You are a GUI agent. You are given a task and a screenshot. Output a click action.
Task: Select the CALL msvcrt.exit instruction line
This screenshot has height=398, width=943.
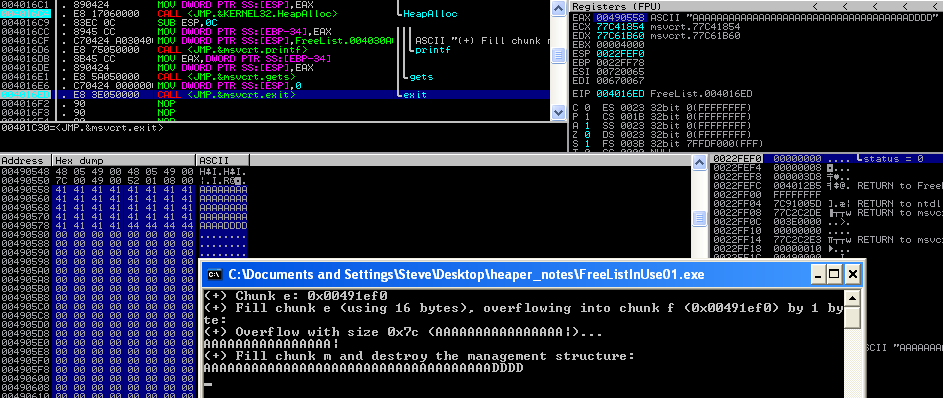tap(275, 95)
